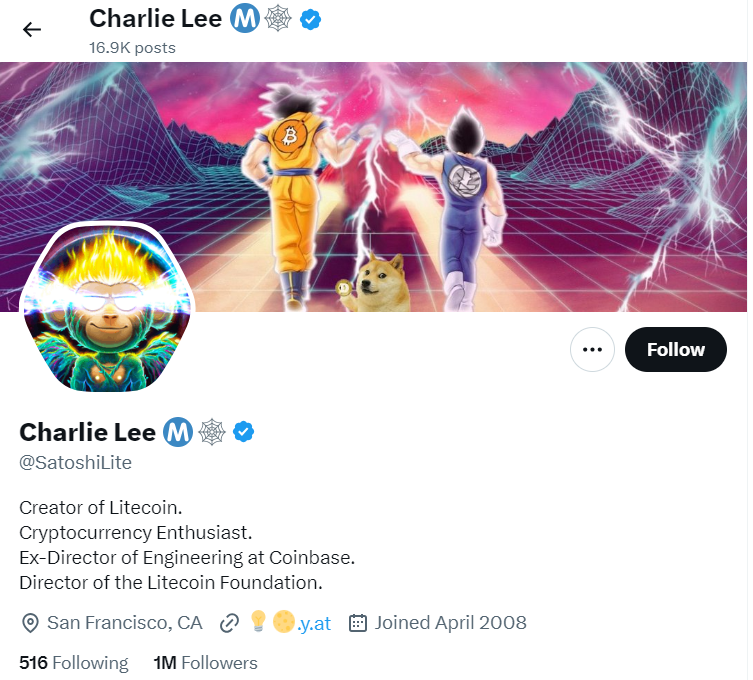This screenshot has width=753, height=680.
Task: Open the hexagonal profile avatar picture
Action: click(108, 307)
